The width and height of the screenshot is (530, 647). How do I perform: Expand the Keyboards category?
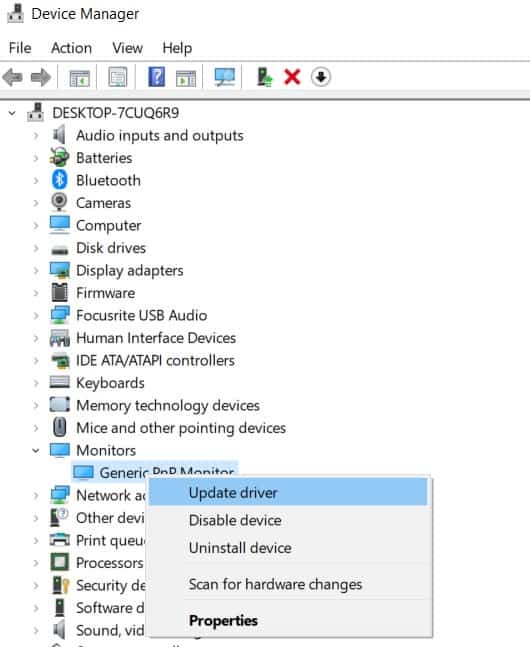coord(36,383)
